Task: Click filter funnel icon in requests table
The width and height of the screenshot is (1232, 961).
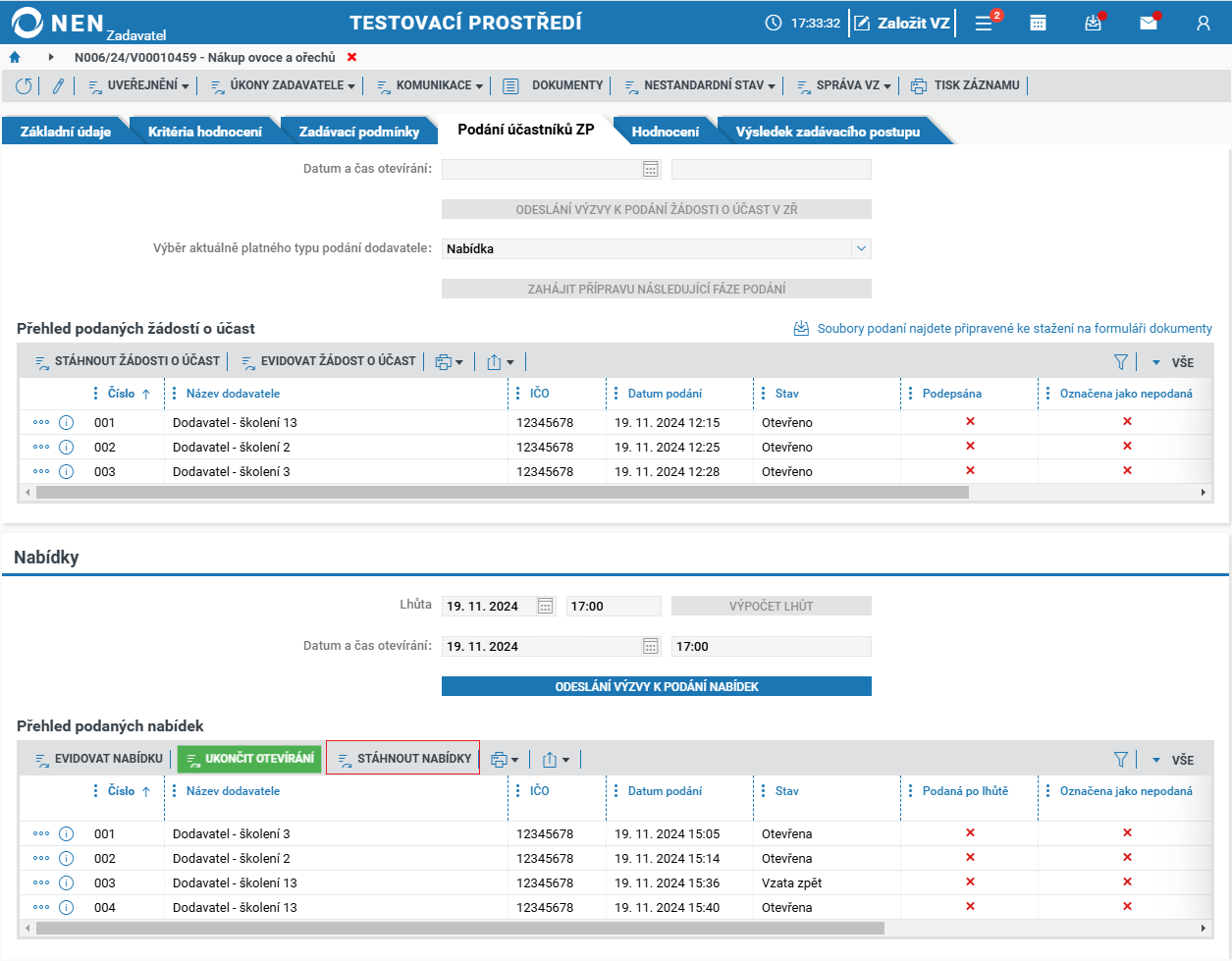Action: pos(1121,362)
